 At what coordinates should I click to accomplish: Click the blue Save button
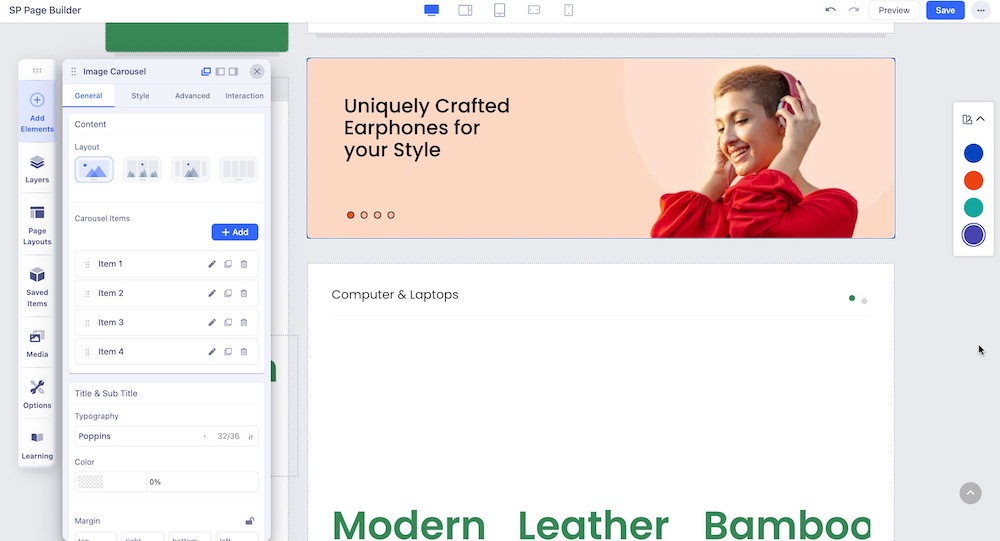(x=945, y=10)
